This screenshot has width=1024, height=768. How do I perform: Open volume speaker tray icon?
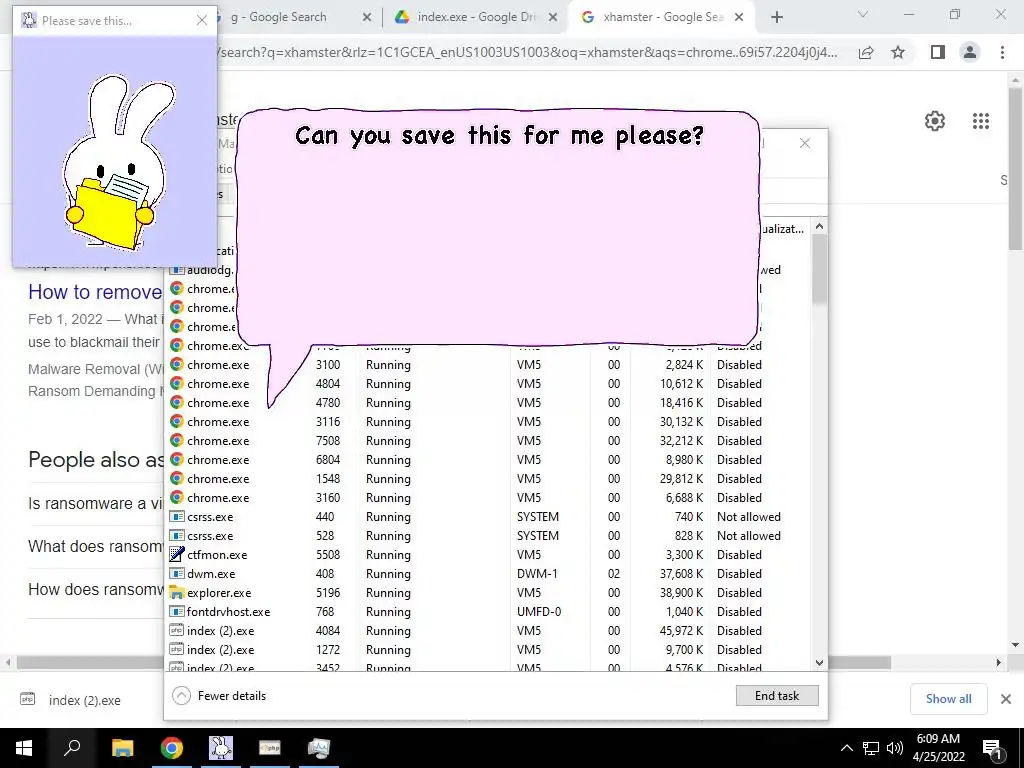pos(895,748)
